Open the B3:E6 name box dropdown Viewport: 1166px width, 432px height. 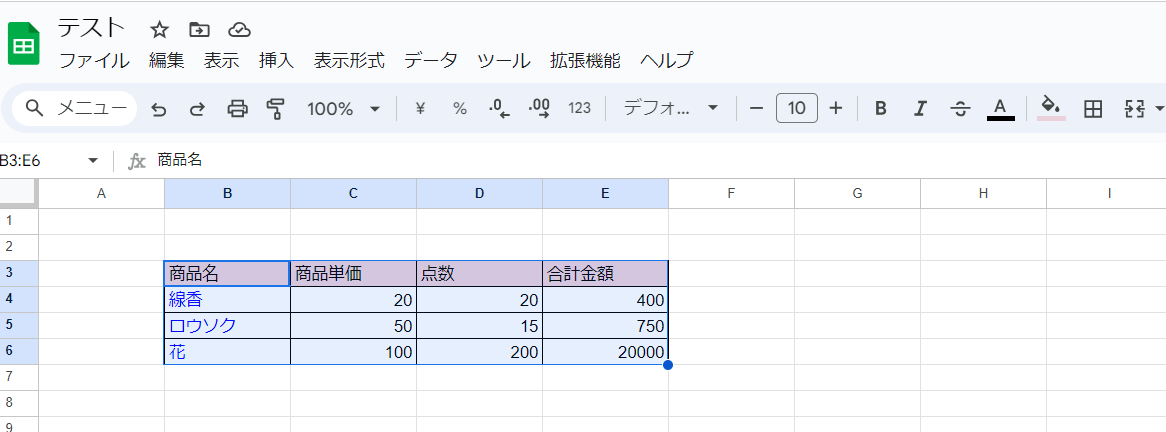(93, 161)
